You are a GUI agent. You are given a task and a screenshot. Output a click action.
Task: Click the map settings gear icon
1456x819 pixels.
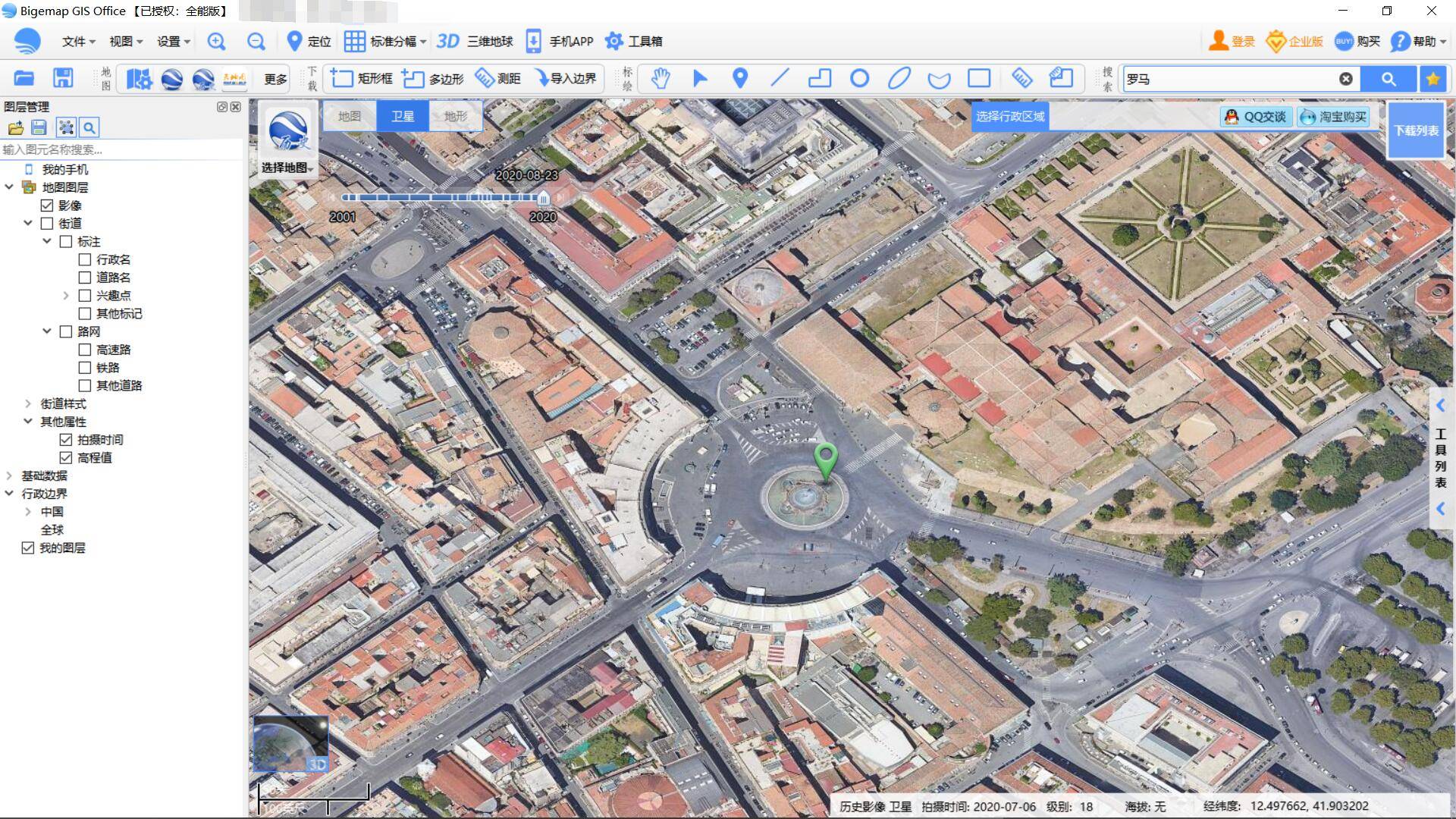(139, 78)
